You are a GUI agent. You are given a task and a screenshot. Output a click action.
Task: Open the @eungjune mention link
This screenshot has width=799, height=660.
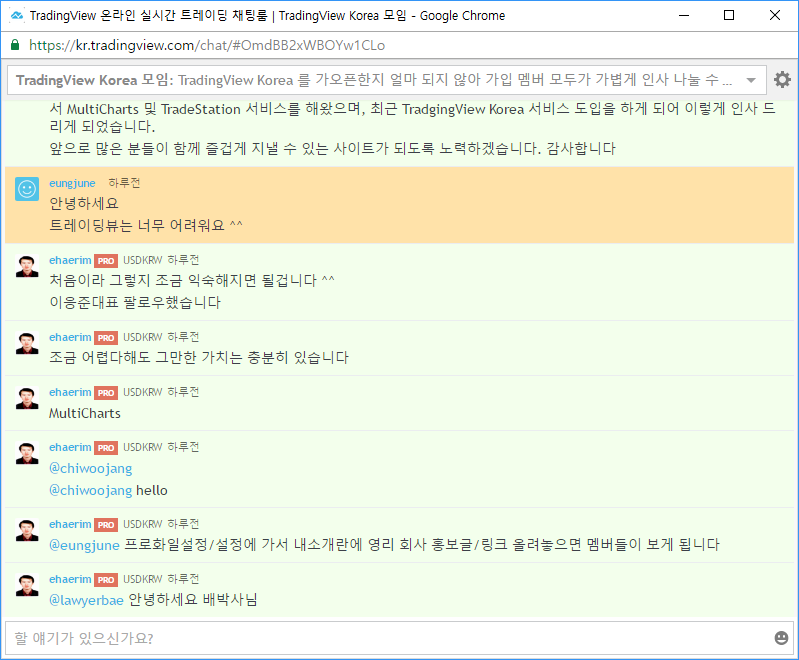click(x=84, y=545)
